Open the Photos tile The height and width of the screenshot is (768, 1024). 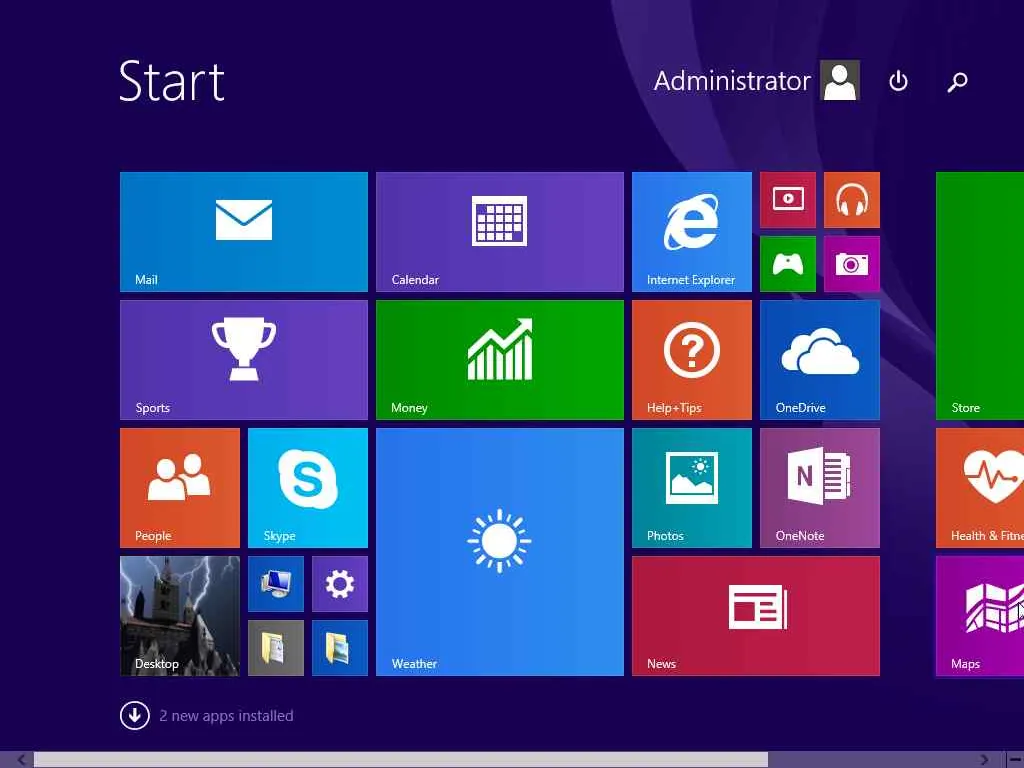(692, 488)
